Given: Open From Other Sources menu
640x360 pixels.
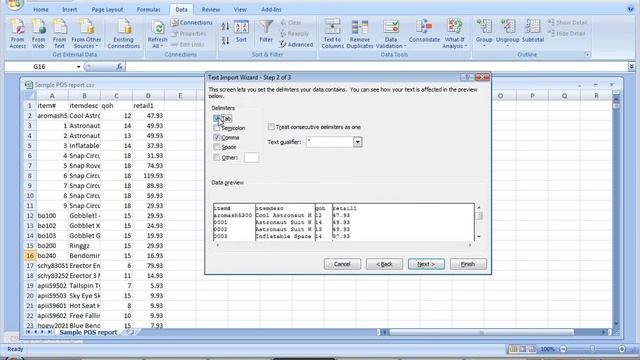Looking at the screenshot, I should (86, 33).
